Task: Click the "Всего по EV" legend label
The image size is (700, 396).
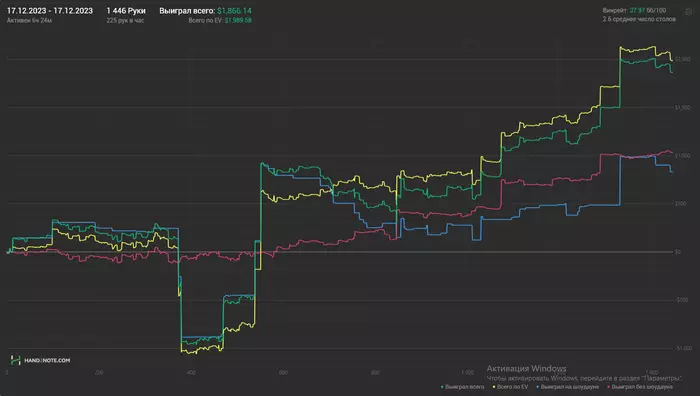Action: [512, 387]
